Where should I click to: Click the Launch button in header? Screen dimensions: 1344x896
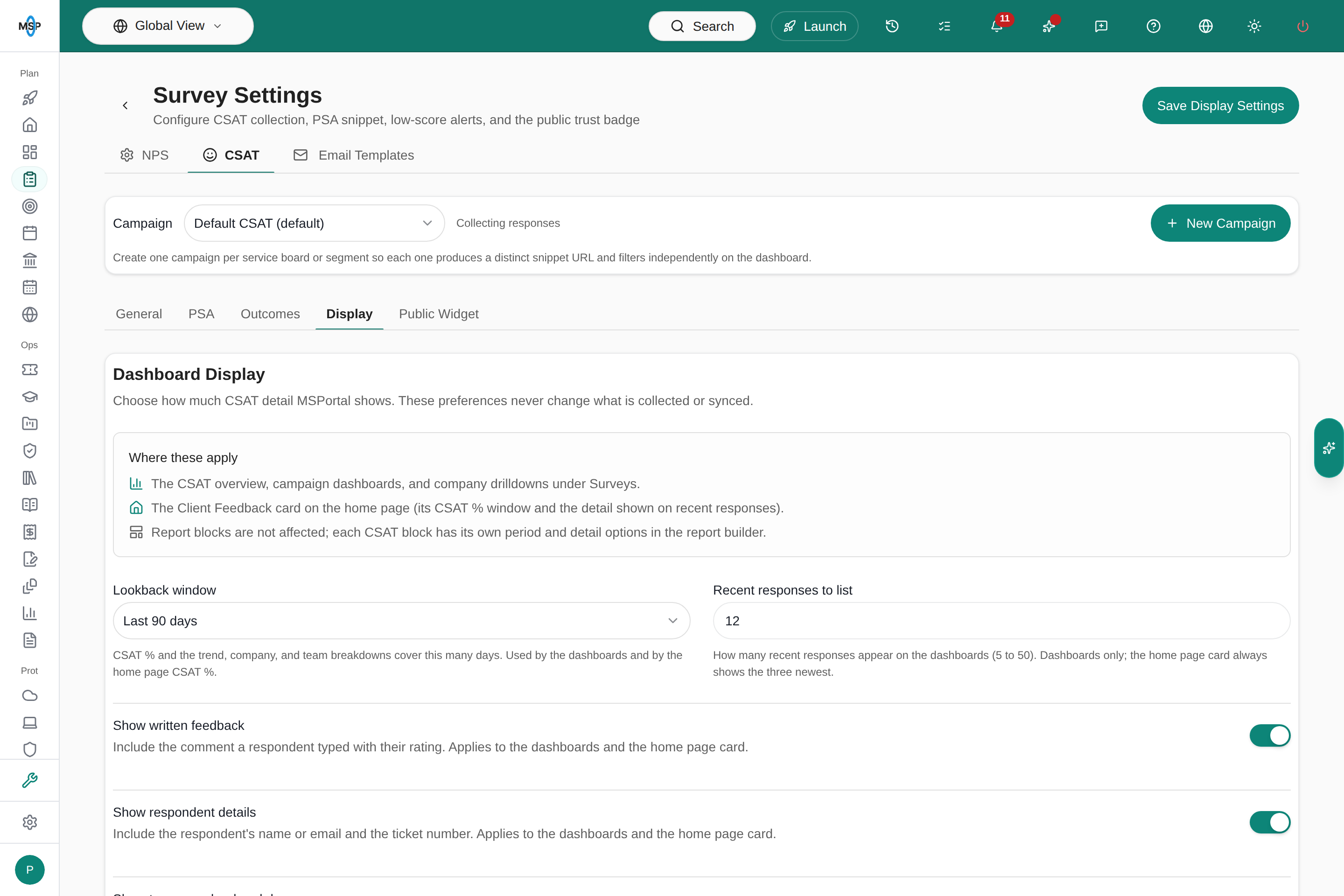(815, 26)
